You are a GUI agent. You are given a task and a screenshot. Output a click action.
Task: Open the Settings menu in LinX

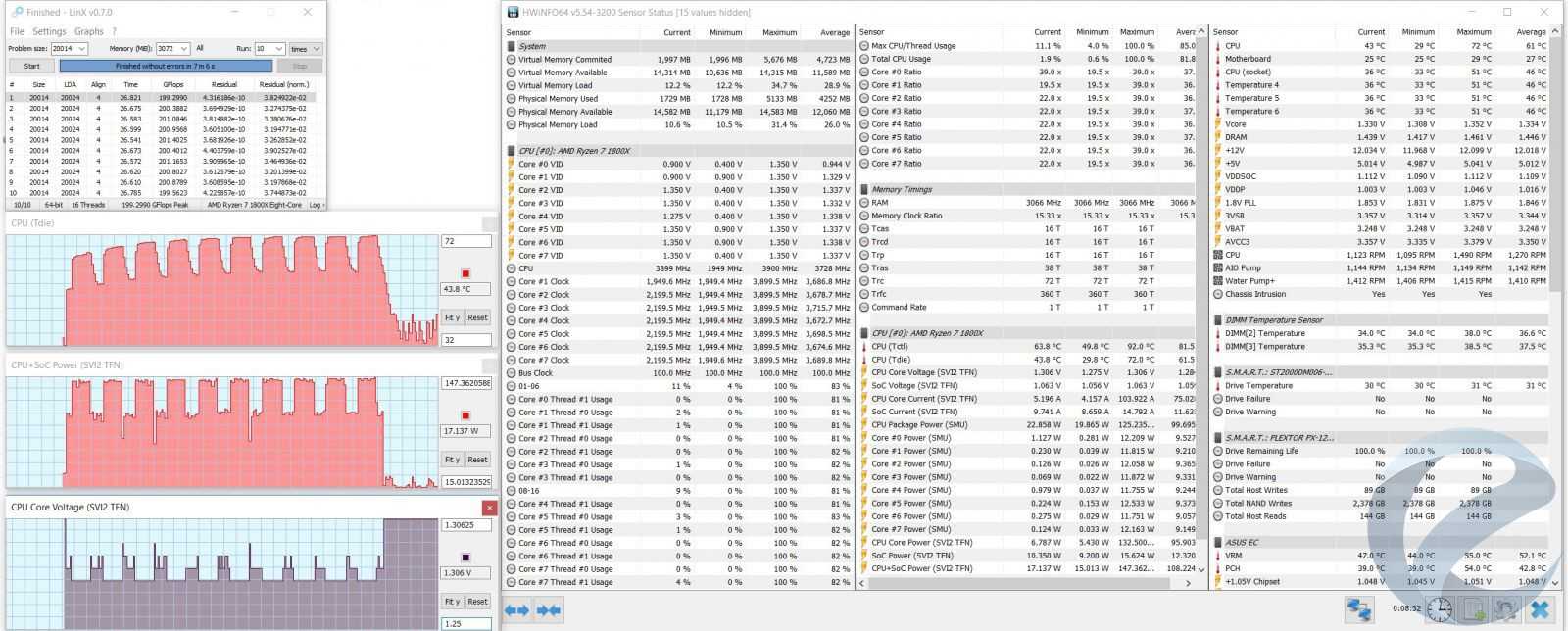(49, 31)
